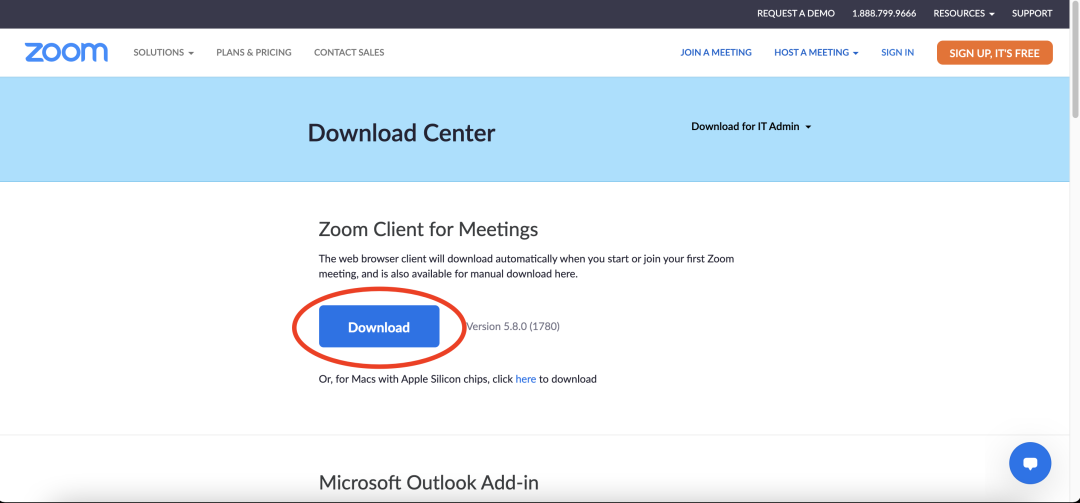
Task: Click the Download Center heading
Action: point(401,133)
